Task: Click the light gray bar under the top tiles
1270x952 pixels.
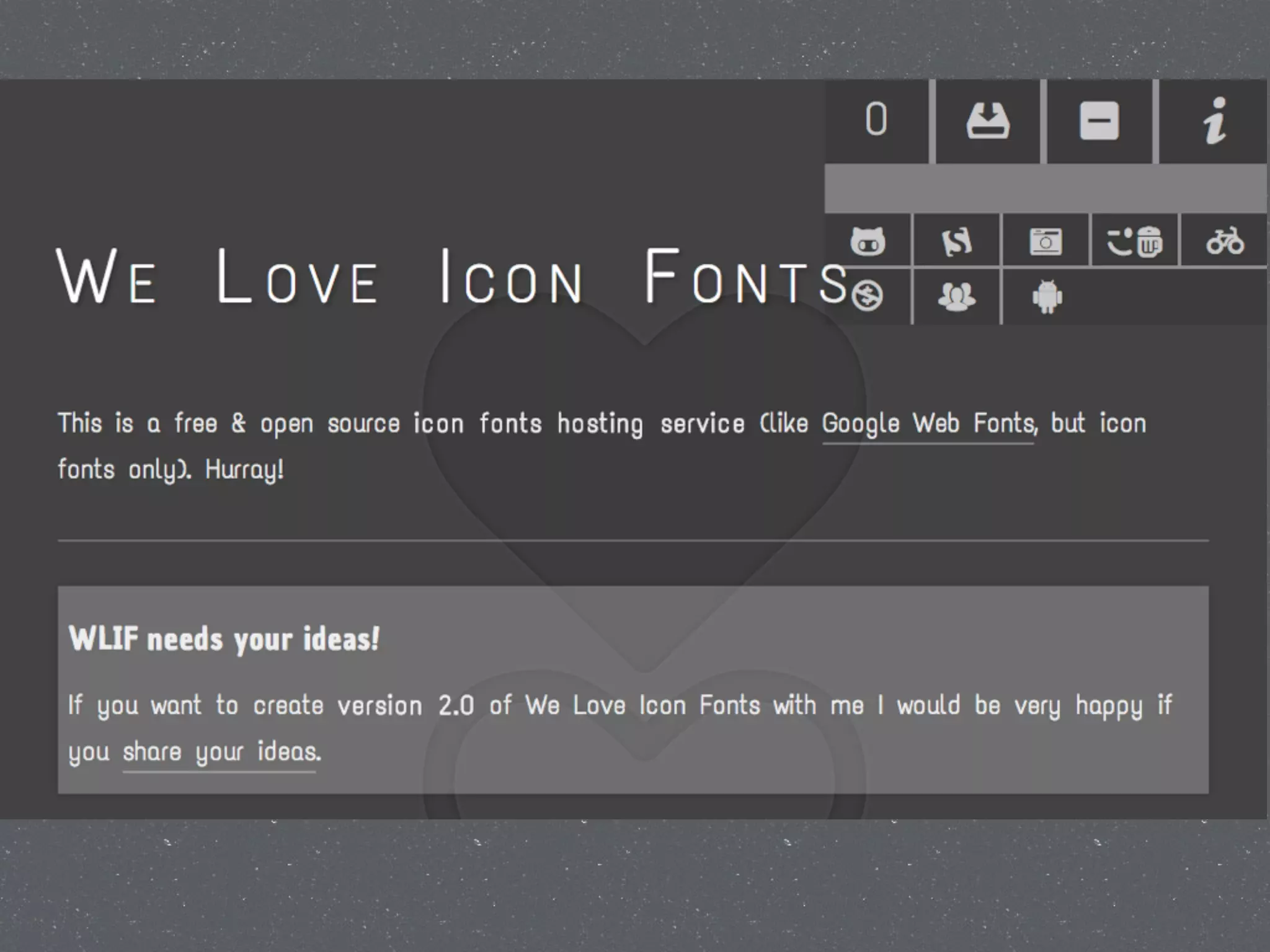Action: [1046, 188]
